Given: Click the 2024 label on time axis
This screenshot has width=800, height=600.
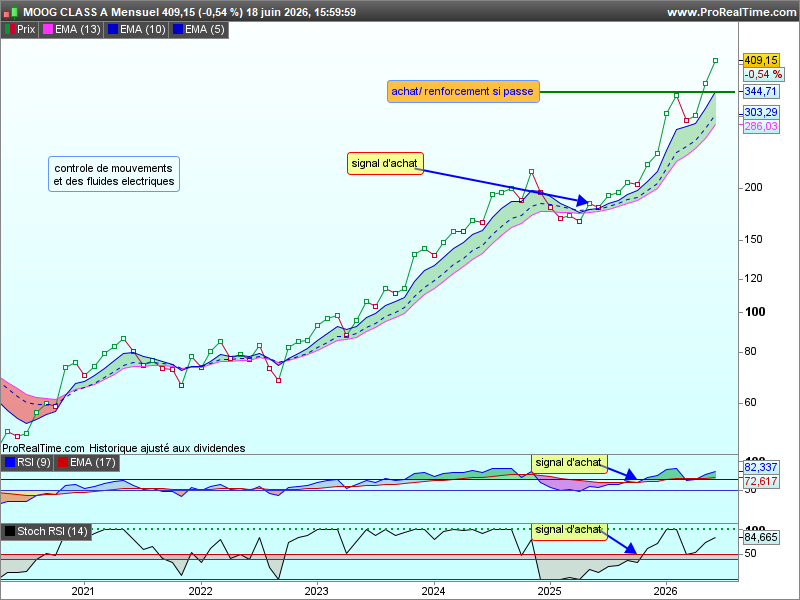Looking at the screenshot, I should tap(434, 591).
